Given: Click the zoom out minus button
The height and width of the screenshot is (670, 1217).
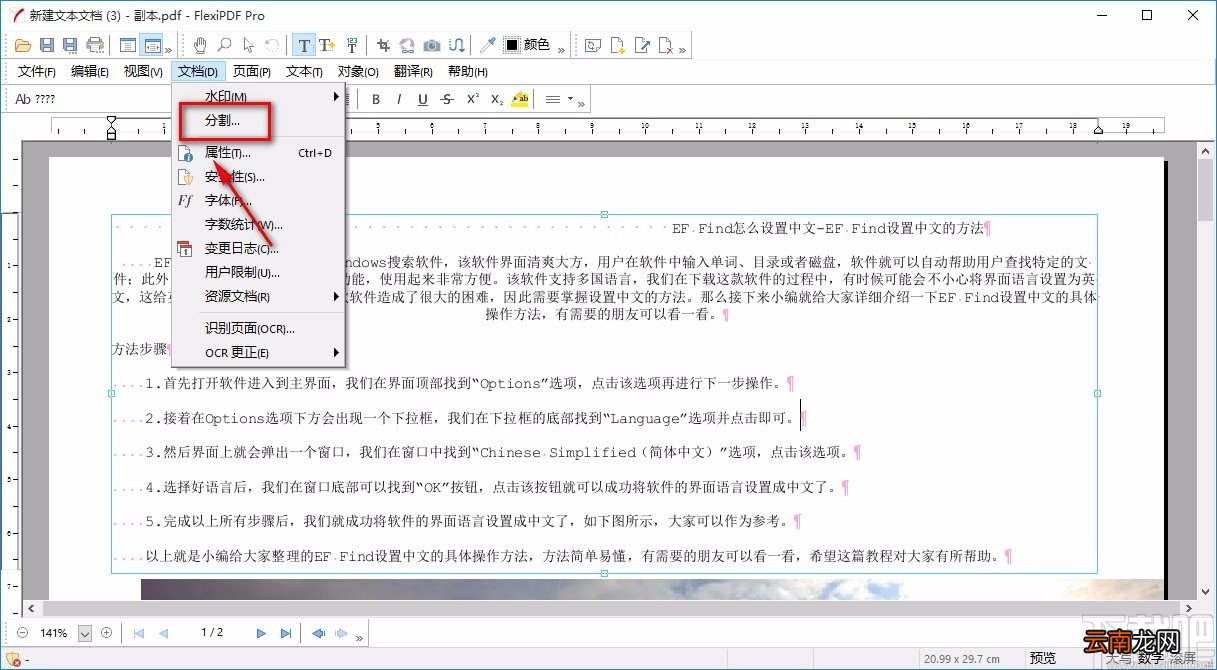Looking at the screenshot, I should tap(23, 633).
